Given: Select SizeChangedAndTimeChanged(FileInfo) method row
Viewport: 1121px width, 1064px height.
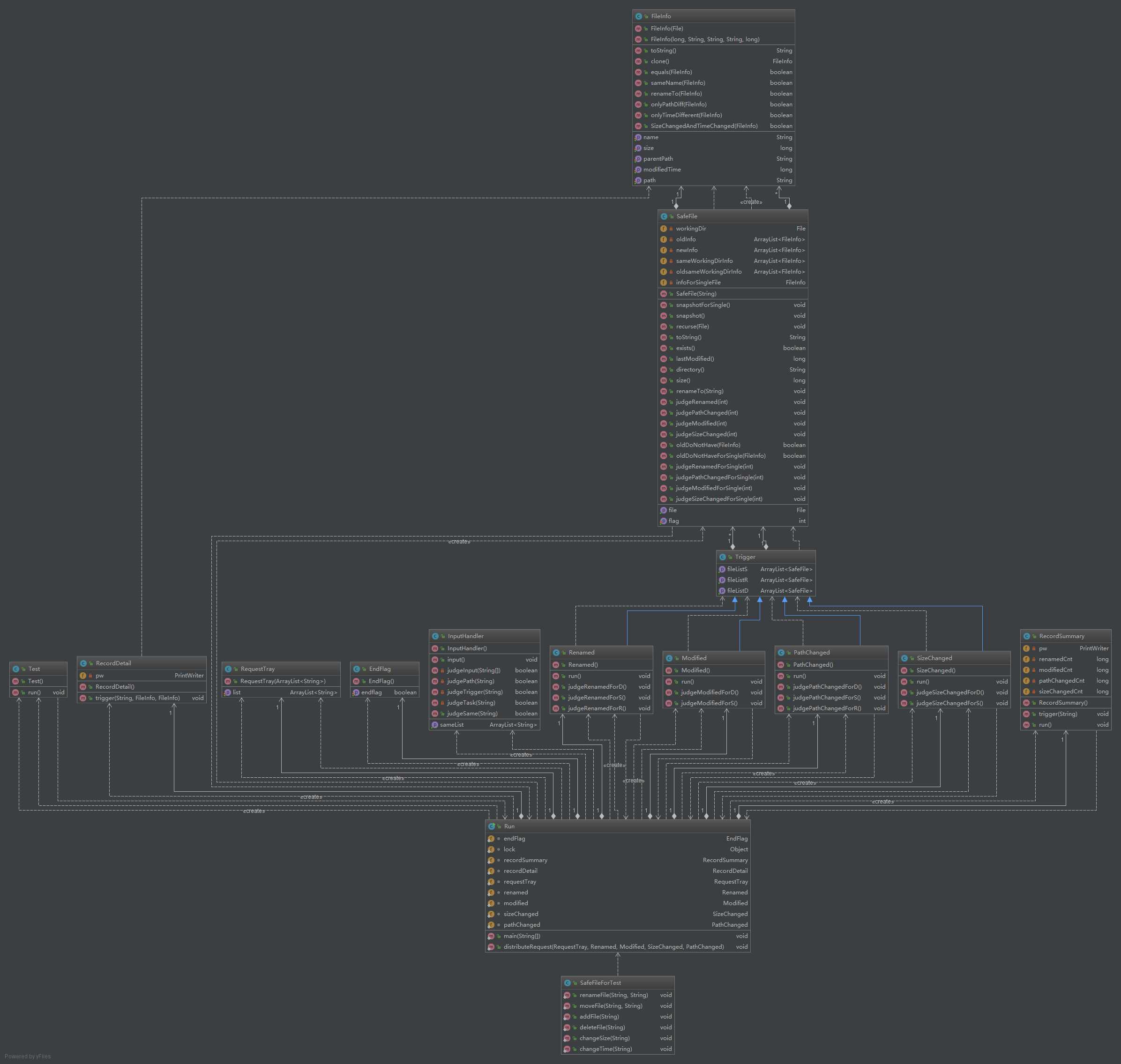Looking at the screenshot, I should click(x=714, y=126).
